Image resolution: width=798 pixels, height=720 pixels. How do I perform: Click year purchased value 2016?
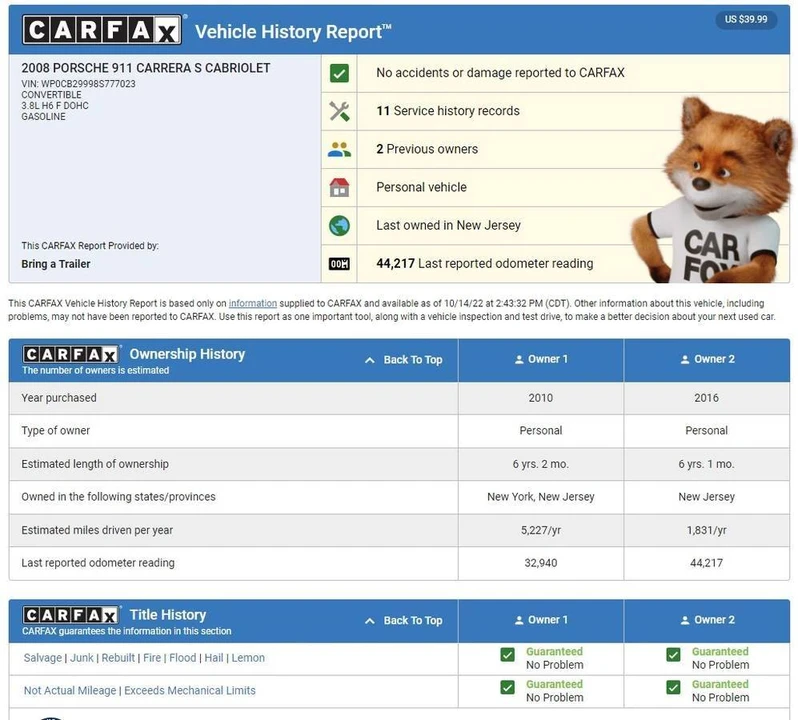click(x=706, y=398)
